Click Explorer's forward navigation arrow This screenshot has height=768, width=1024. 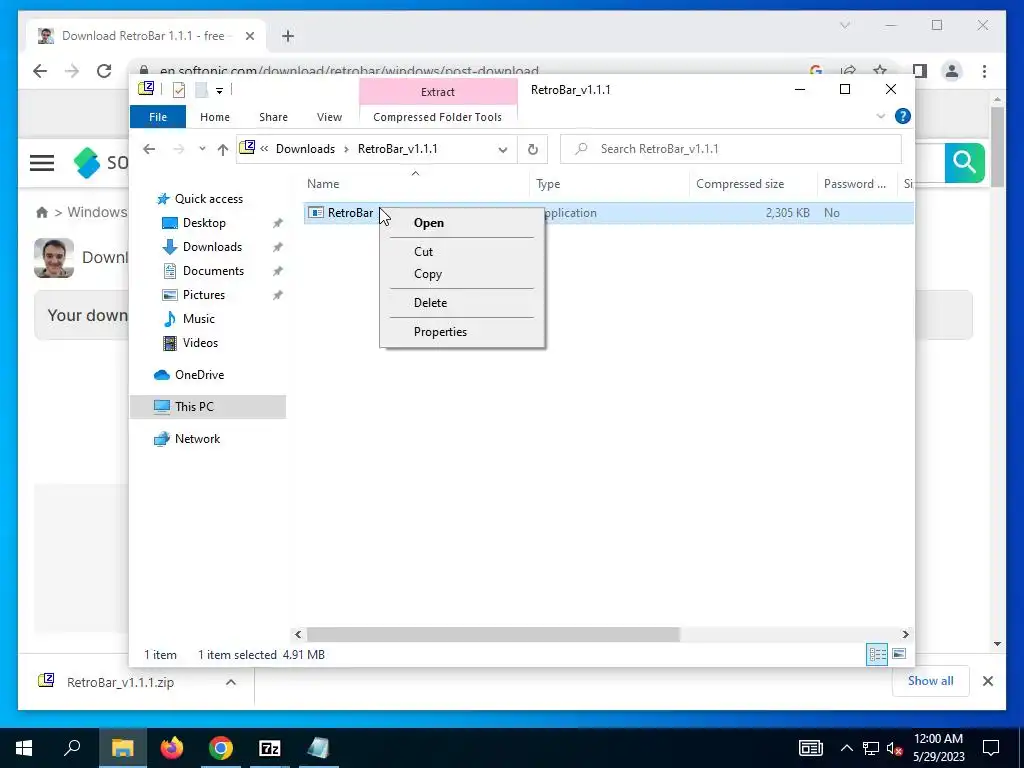(178, 149)
